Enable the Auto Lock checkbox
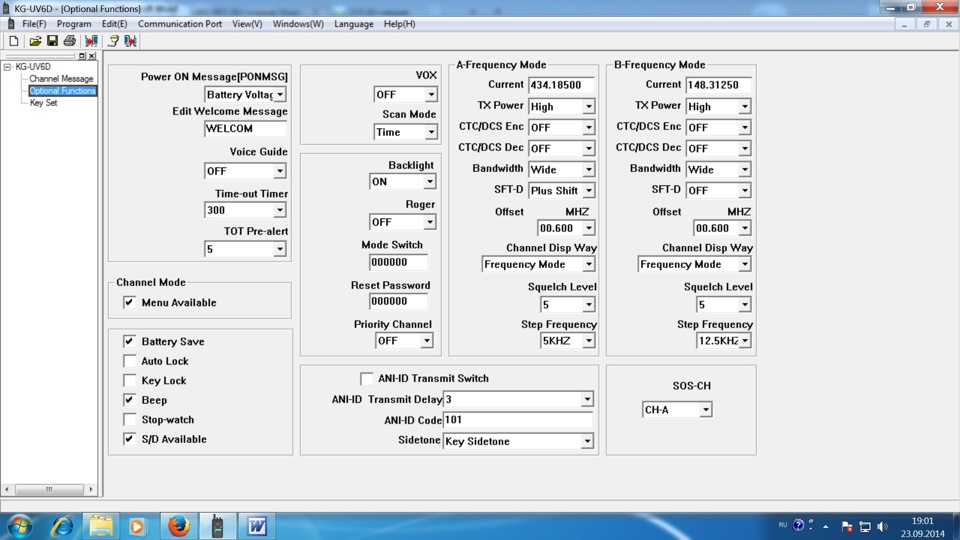 coord(129,361)
